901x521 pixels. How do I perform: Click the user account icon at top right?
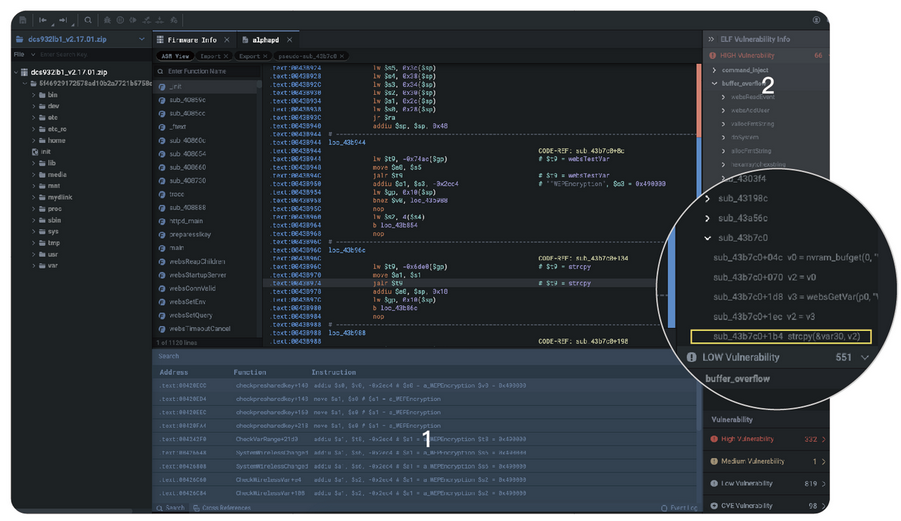pyautogui.click(x=816, y=20)
